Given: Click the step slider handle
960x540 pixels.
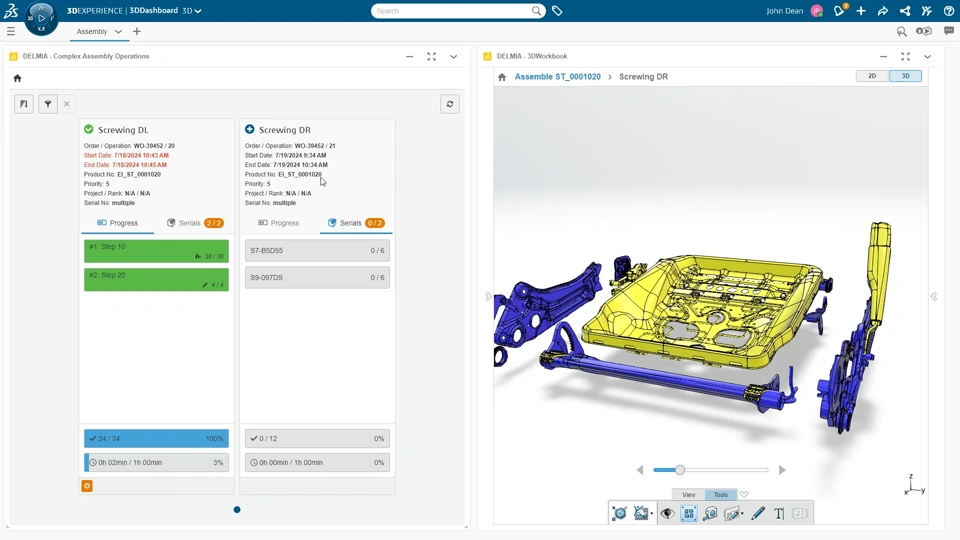Looking at the screenshot, I should pyautogui.click(x=680, y=470).
